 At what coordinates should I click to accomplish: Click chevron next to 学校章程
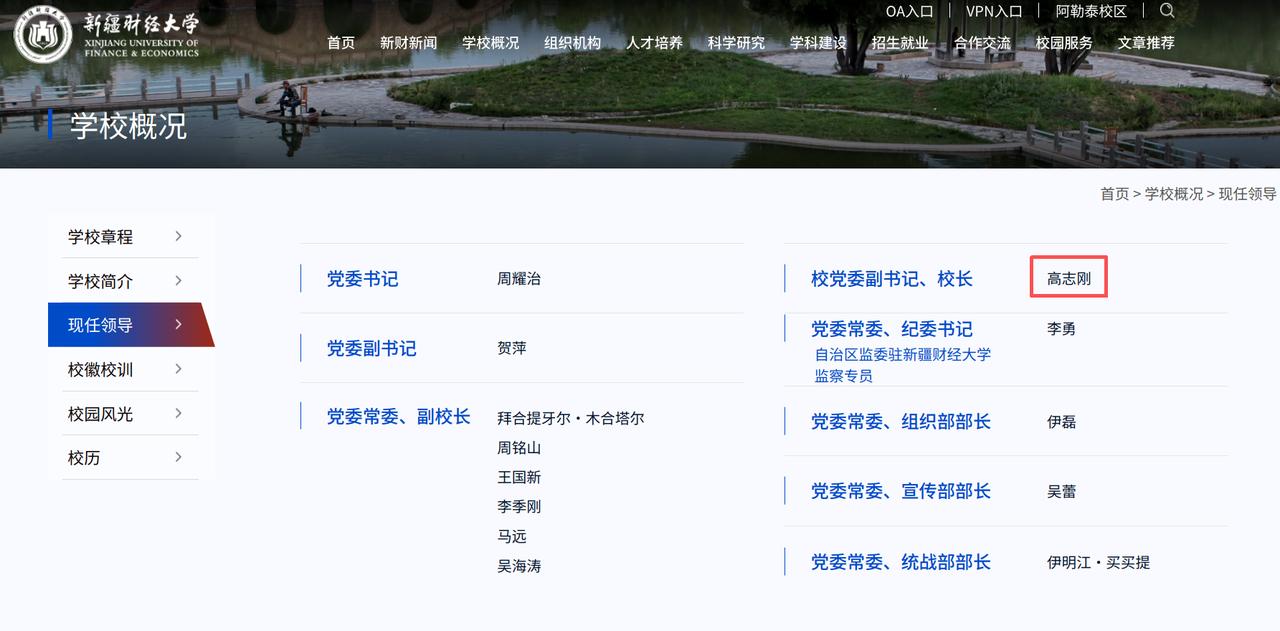click(x=178, y=236)
